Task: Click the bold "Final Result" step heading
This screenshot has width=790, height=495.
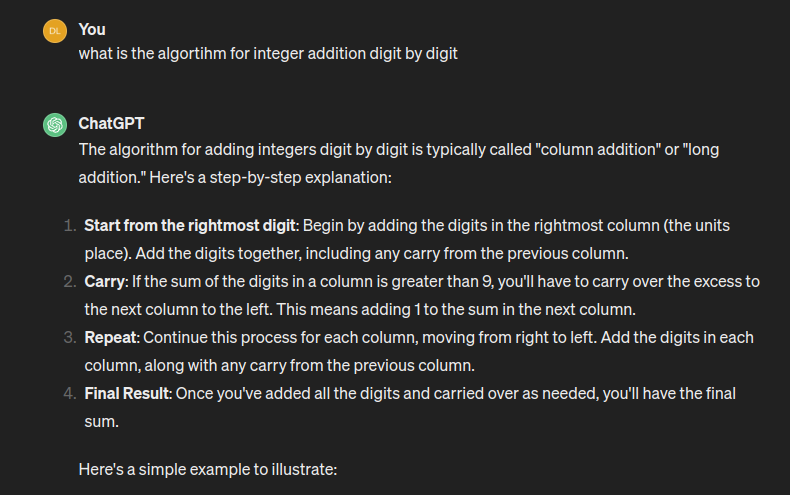Action: (127, 394)
